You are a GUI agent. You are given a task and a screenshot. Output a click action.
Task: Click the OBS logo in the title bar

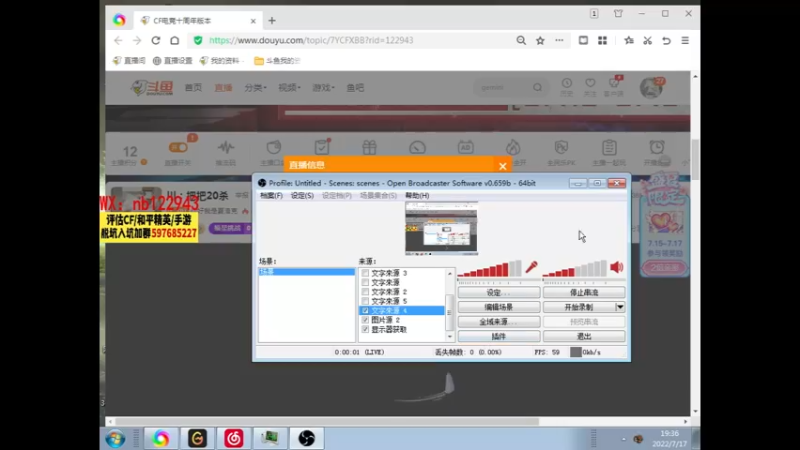262,183
